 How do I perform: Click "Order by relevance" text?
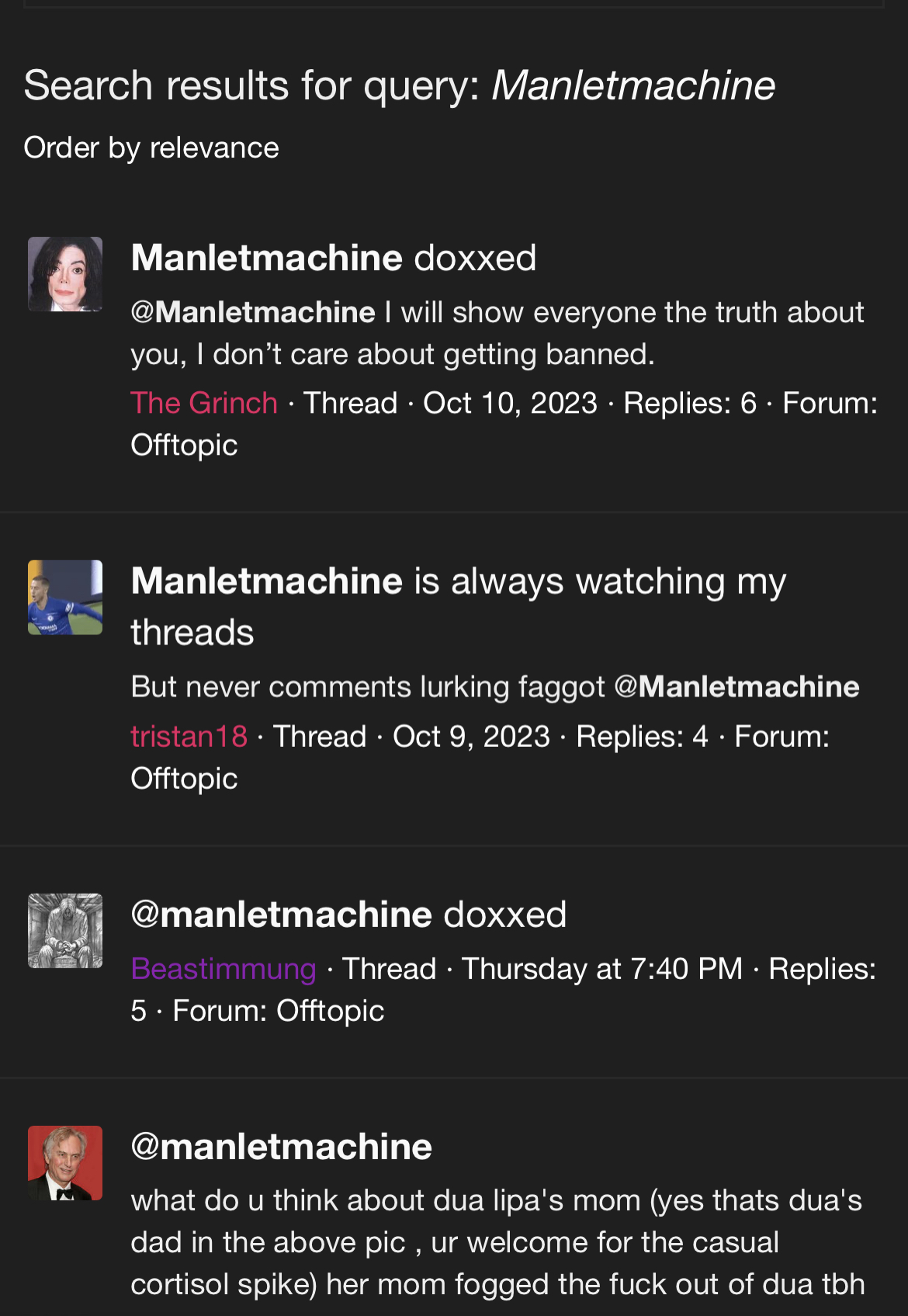pos(151,148)
